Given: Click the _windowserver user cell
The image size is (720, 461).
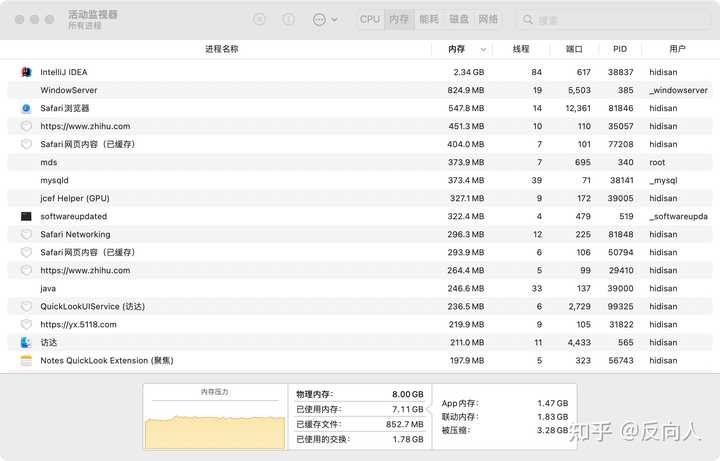Looking at the screenshot, I should point(678,90).
